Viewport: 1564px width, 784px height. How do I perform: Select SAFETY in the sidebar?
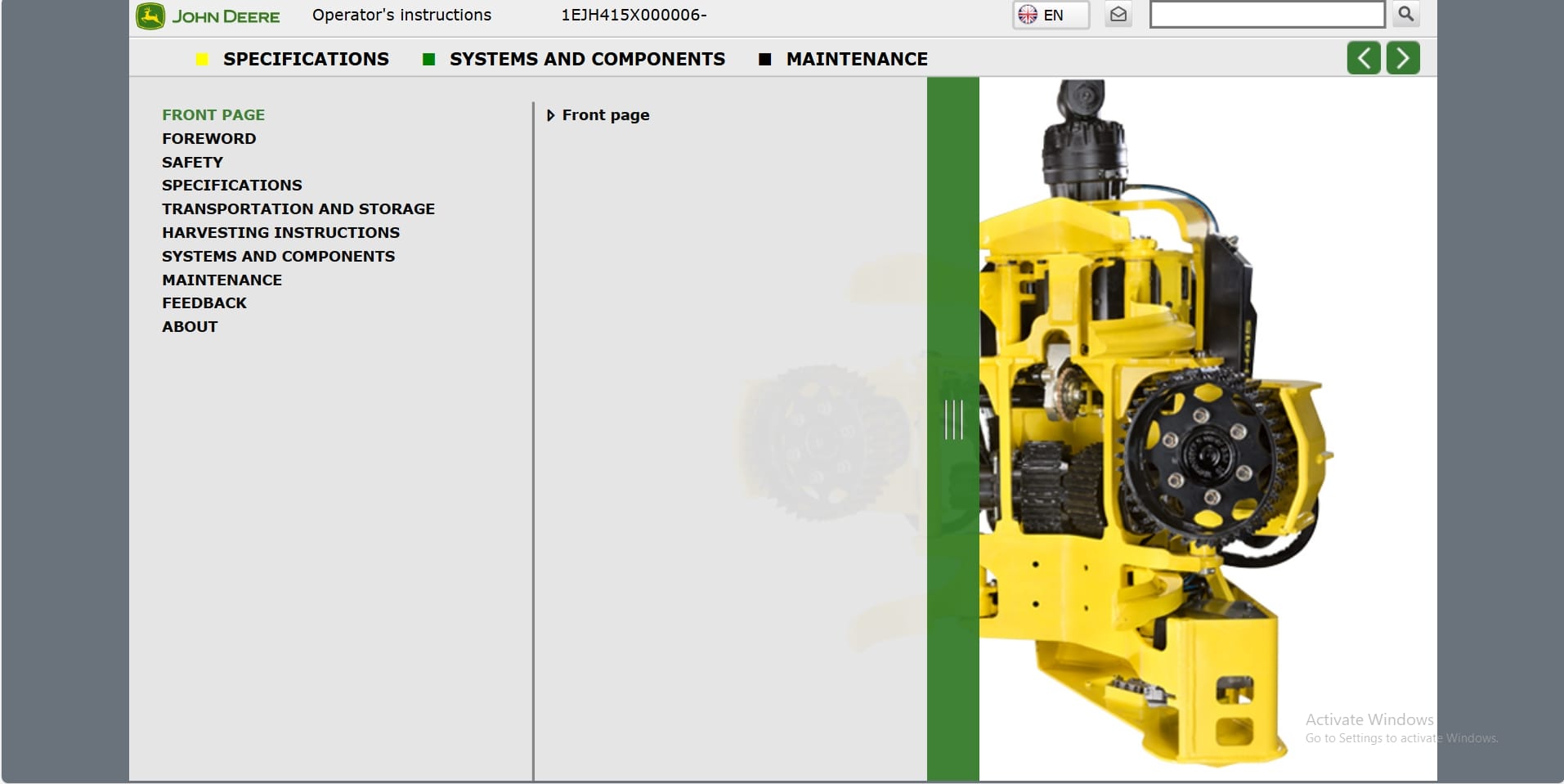point(192,162)
